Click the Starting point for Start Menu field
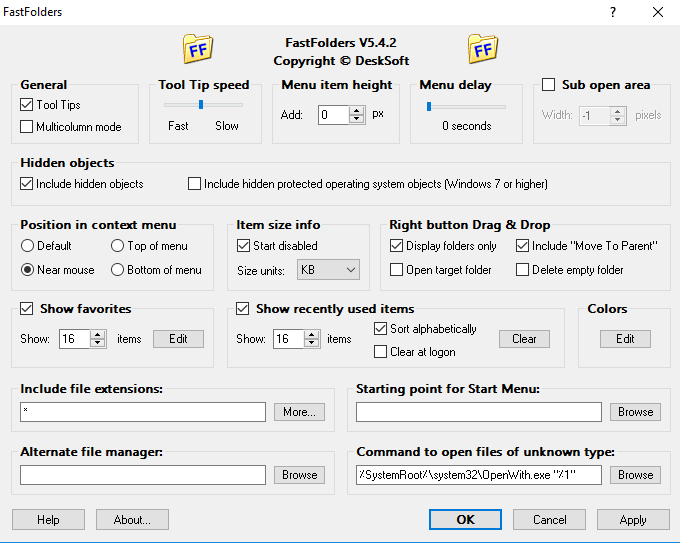The height and width of the screenshot is (543, 680). point(479,412)
